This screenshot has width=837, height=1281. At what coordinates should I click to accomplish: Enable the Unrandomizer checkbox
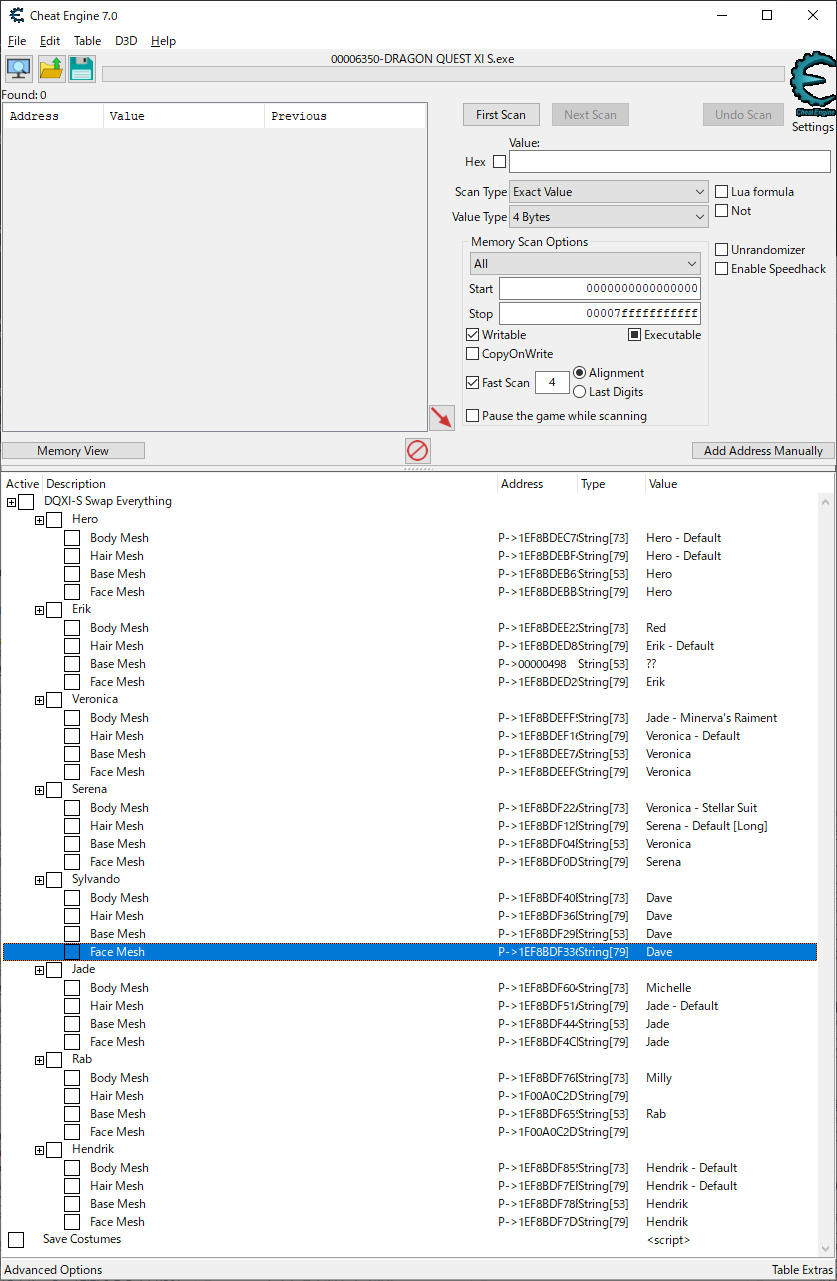coord(722,250)
